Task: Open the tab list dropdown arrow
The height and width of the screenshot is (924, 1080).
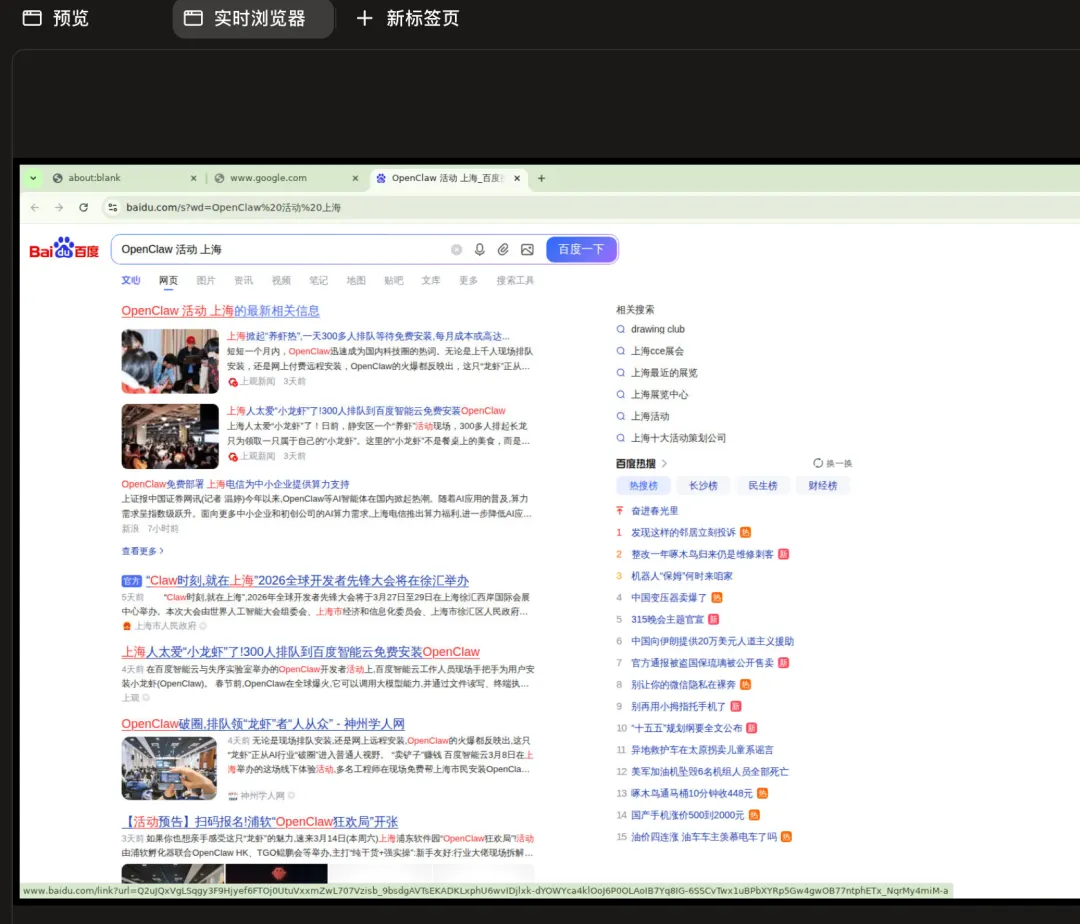Action: [33, 178]
